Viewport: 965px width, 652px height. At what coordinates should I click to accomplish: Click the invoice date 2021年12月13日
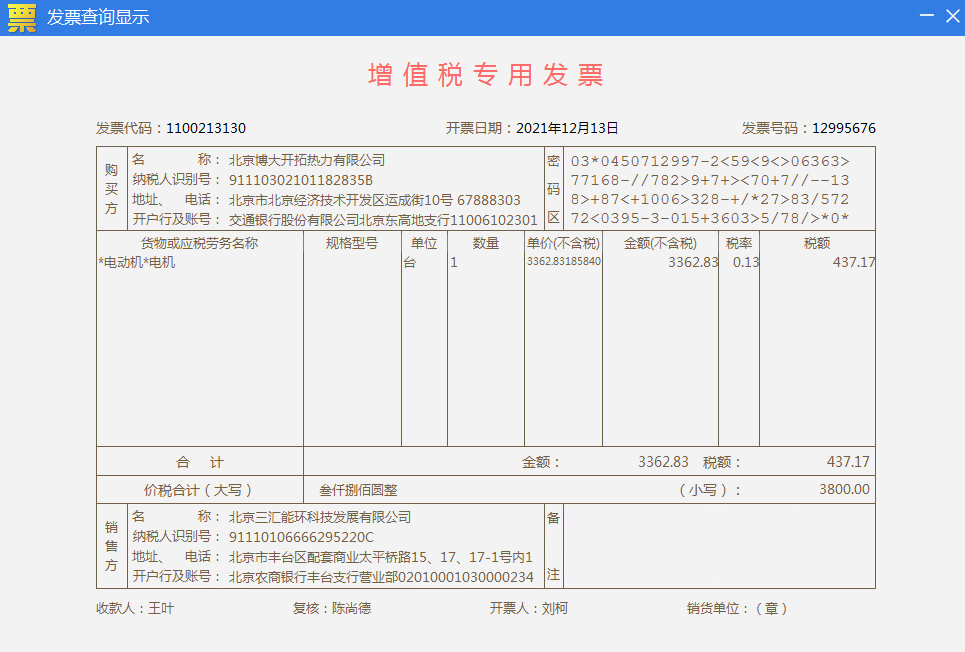click(x=567, y=128)
